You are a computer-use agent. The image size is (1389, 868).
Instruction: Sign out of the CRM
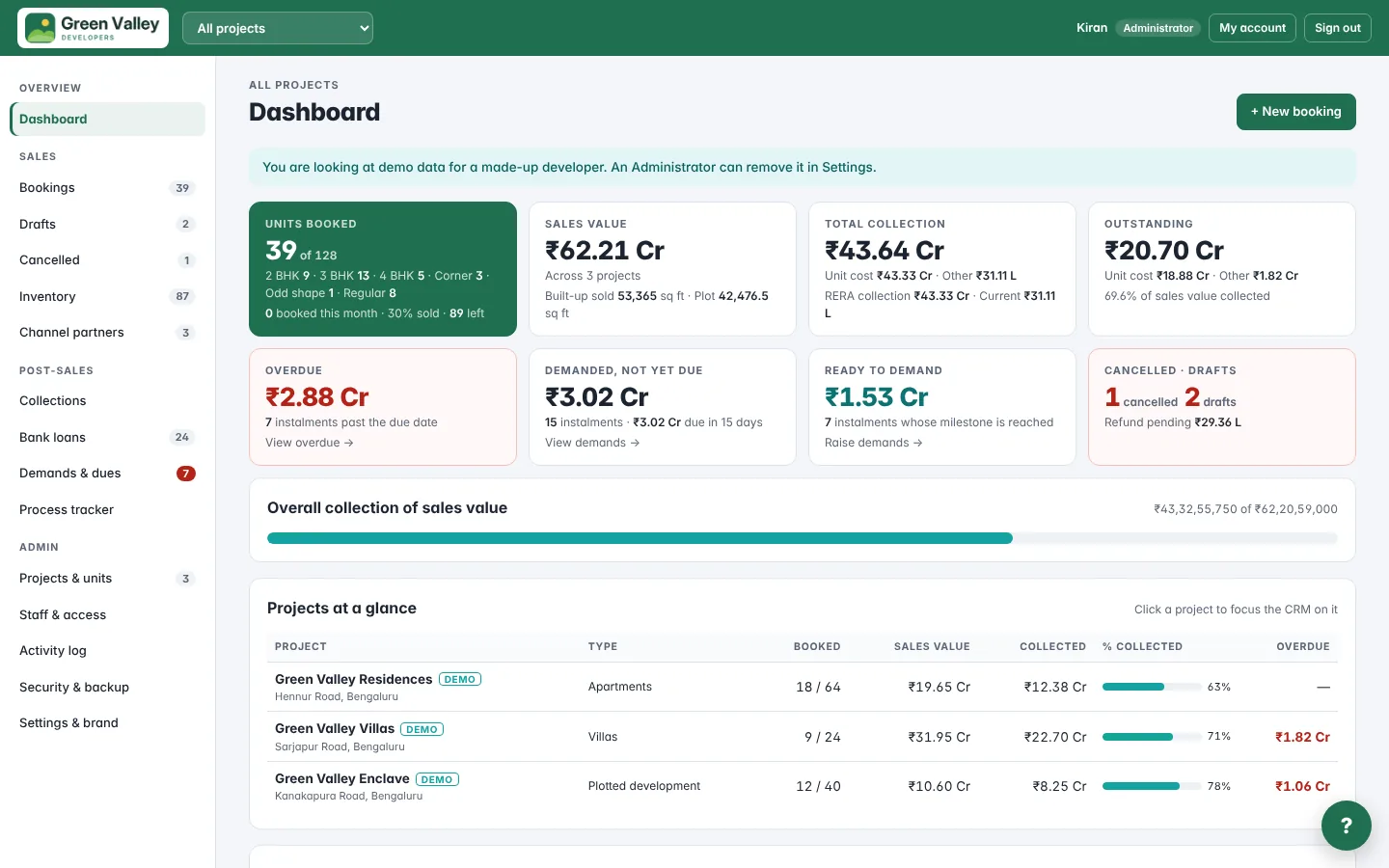[x=1337, y=28]
